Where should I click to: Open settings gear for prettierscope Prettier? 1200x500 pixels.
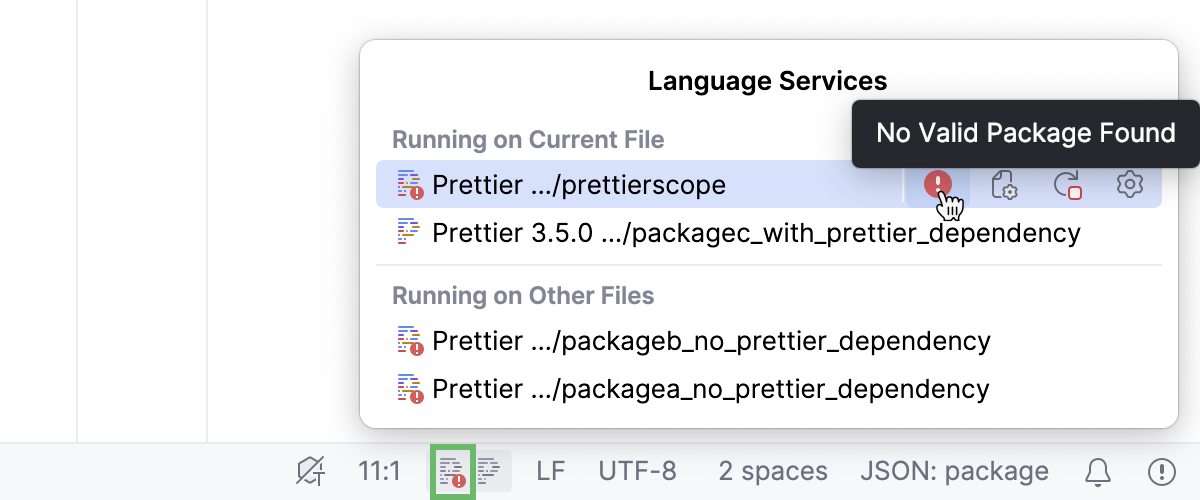pos(1129,184)
